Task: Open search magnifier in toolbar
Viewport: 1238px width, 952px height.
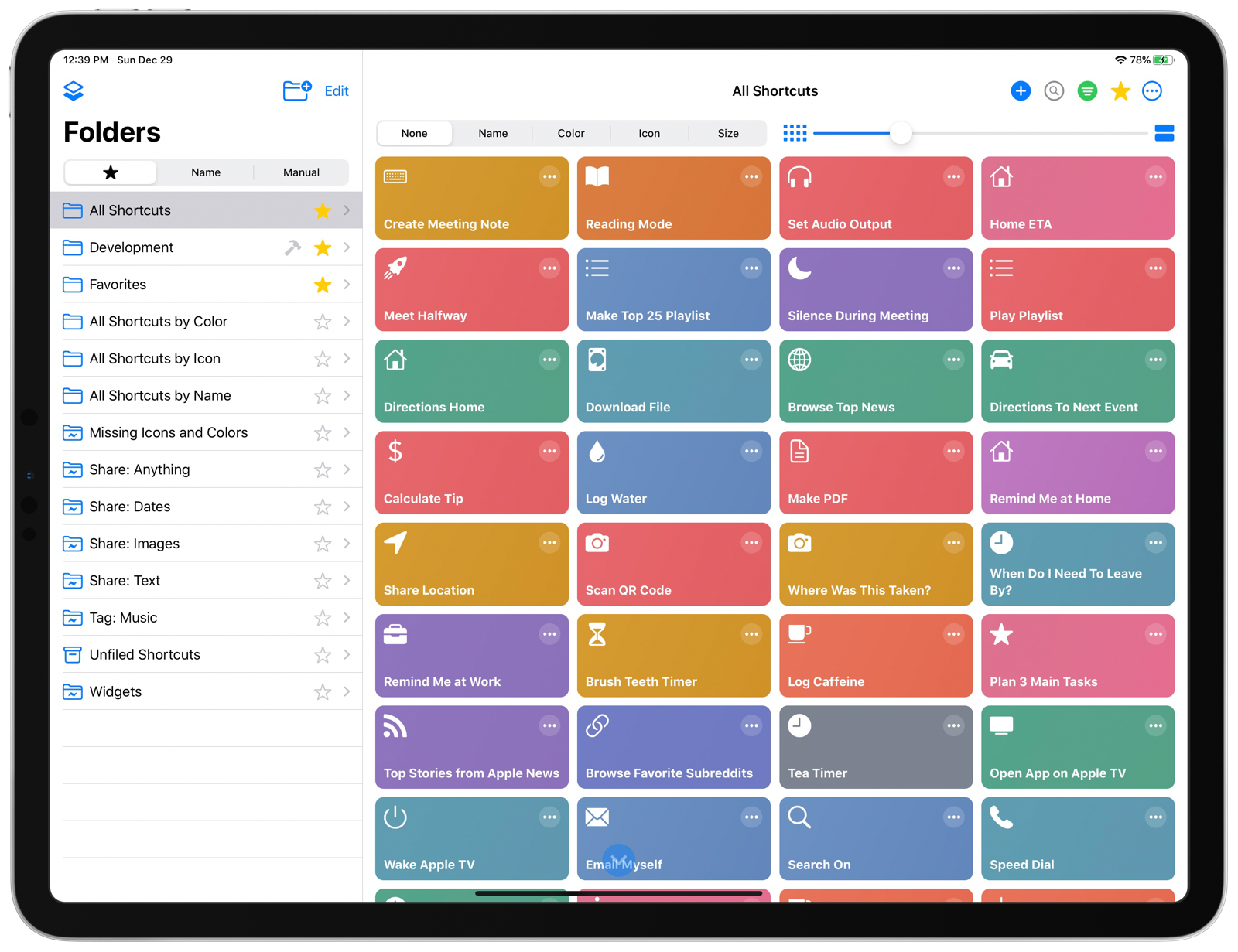Action: click(x=1054, y=91)
